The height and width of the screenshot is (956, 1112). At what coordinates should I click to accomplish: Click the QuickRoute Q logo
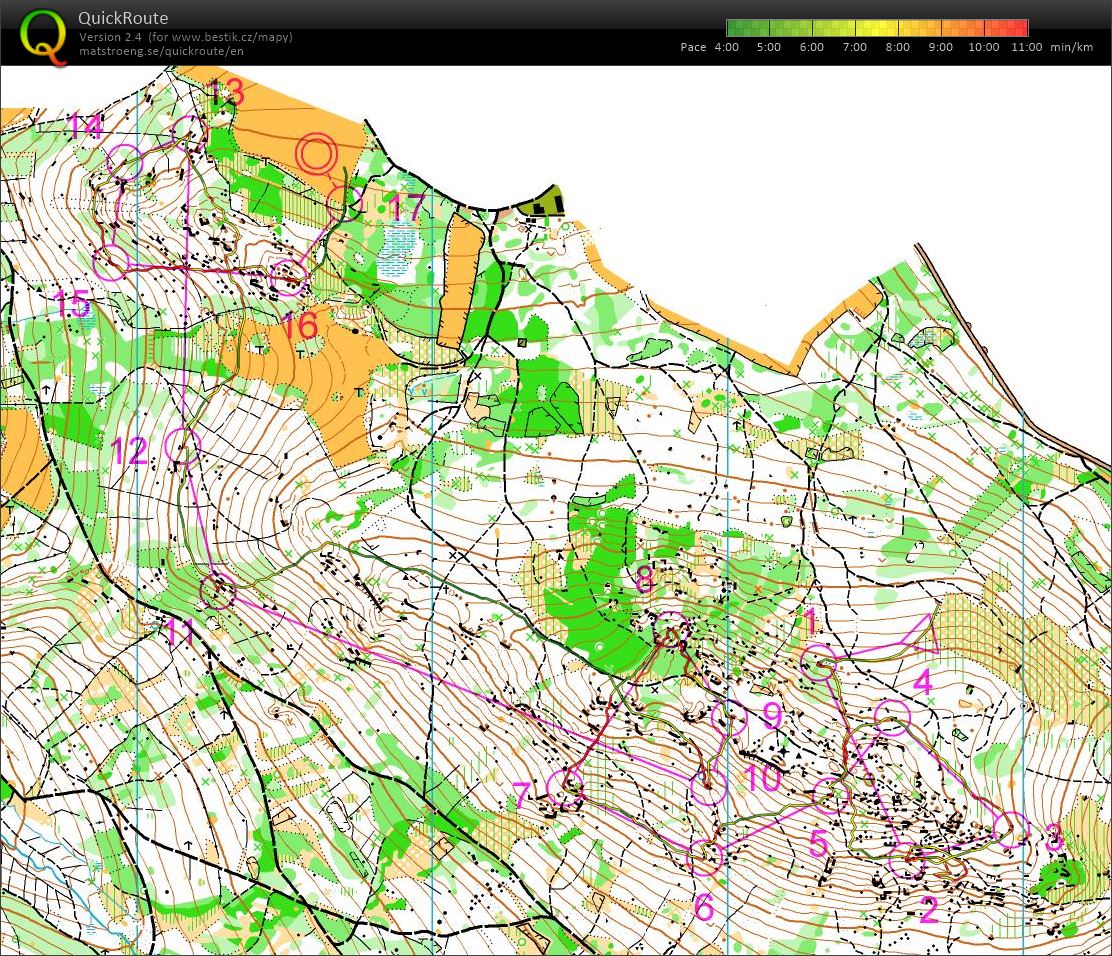coord(45,34)
